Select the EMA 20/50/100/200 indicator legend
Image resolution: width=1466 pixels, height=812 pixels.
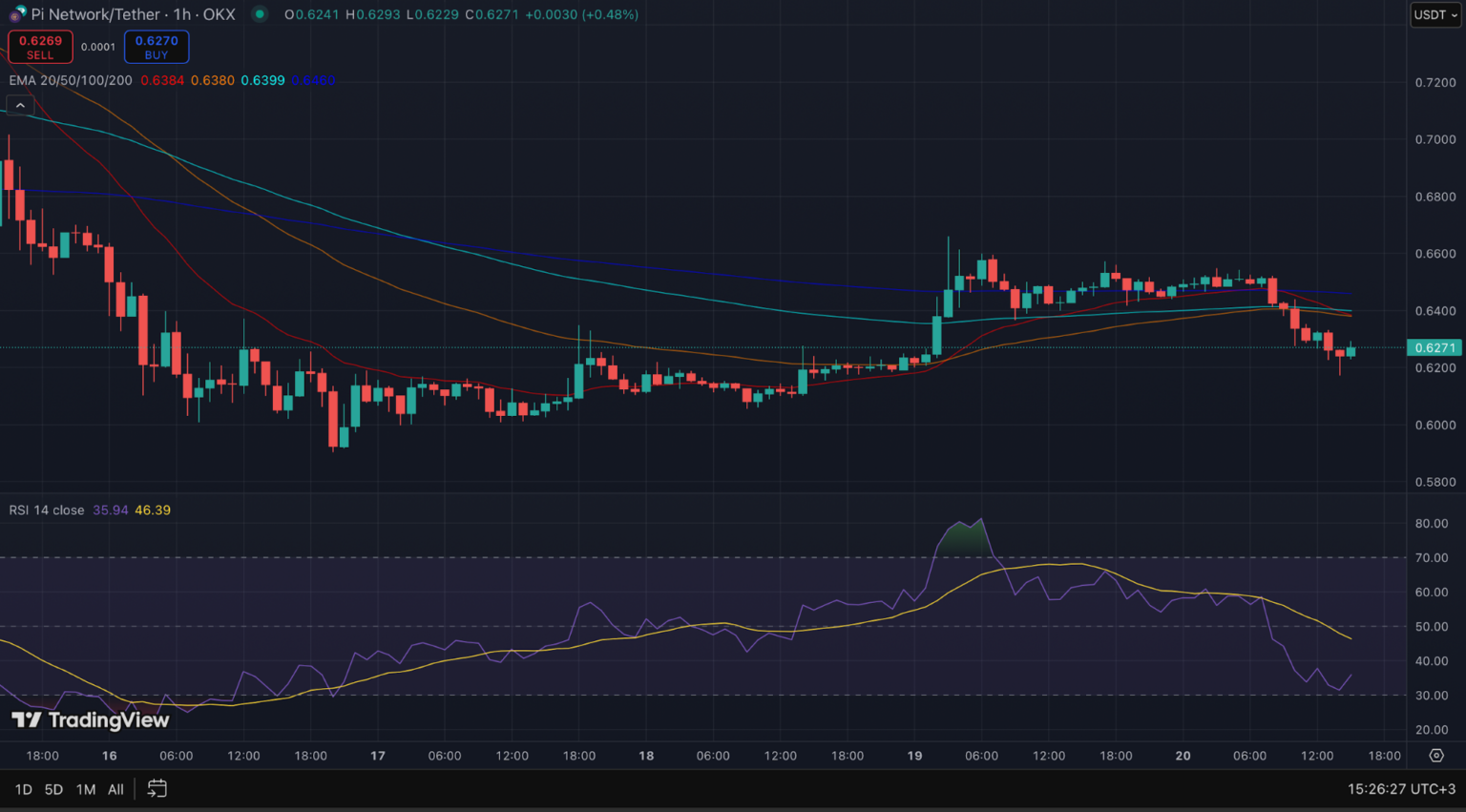71,80
